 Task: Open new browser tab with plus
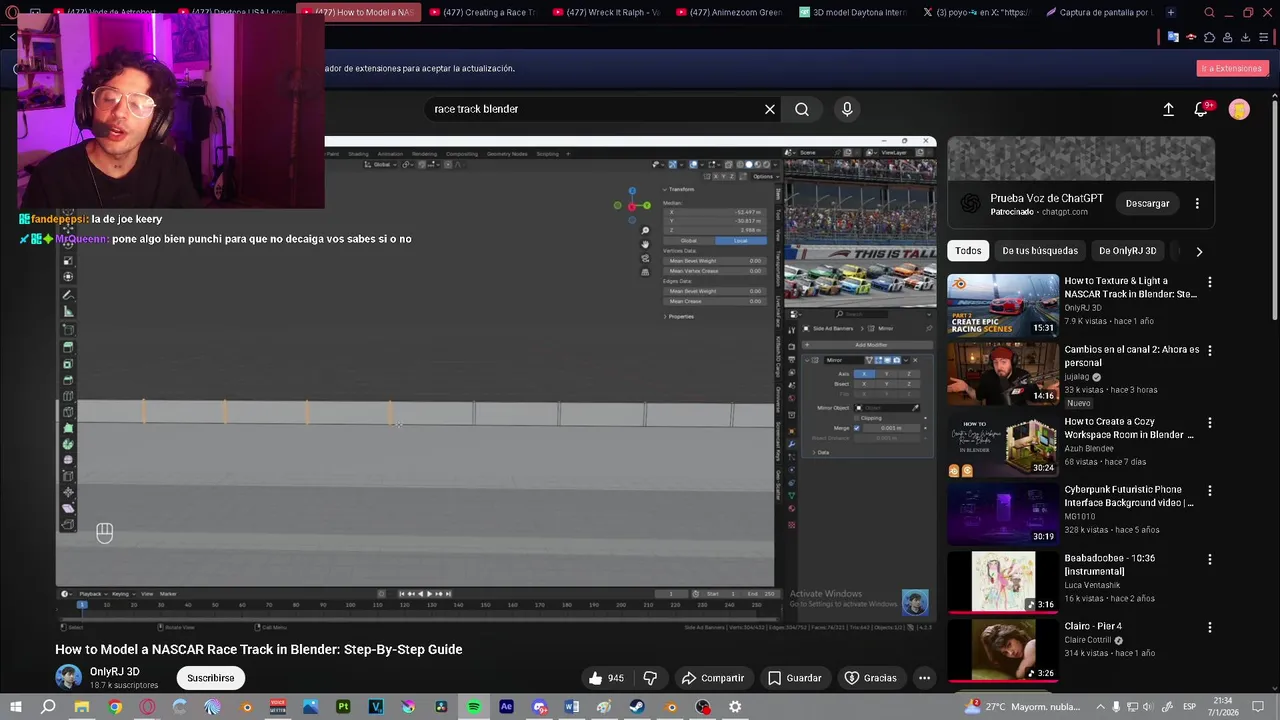click(x=1170, y=12)
